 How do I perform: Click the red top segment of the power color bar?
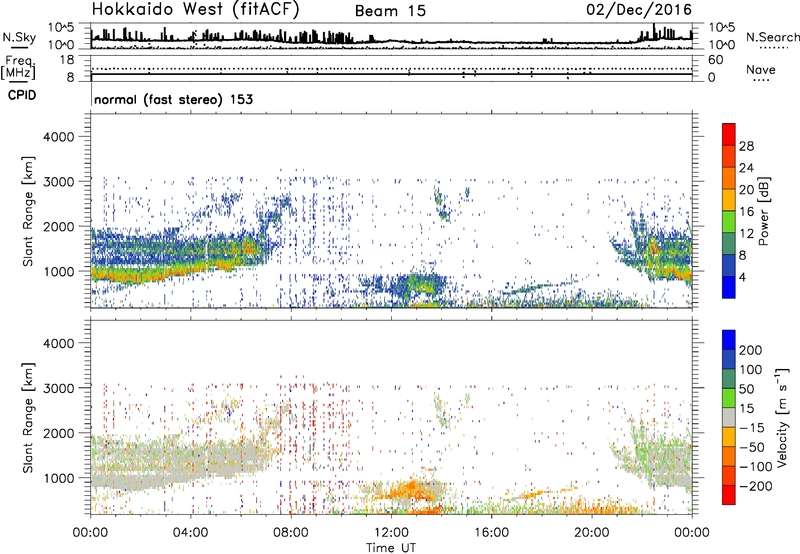[x=729, y=134]
